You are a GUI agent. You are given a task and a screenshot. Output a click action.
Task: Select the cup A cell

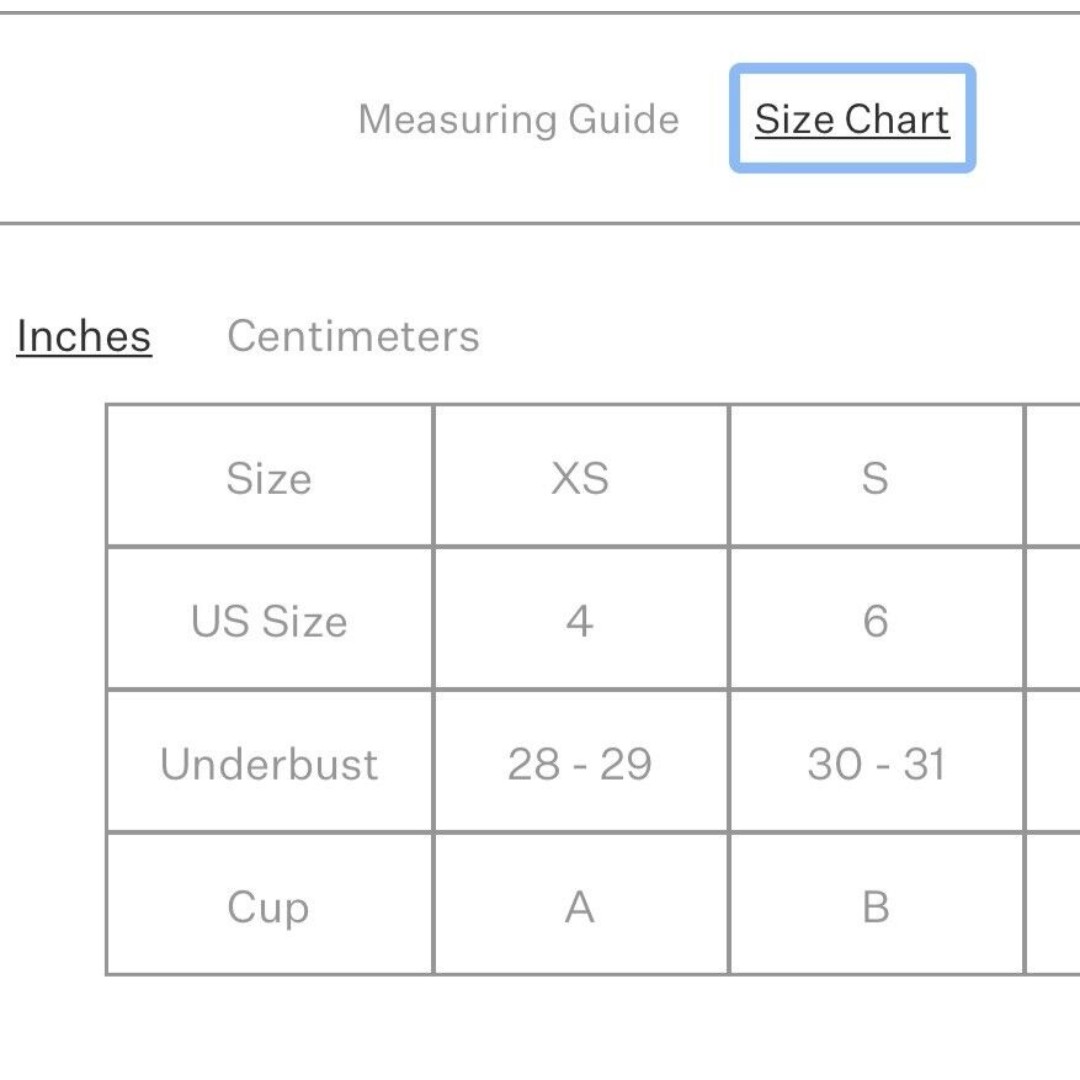click(x=581, y=904)
